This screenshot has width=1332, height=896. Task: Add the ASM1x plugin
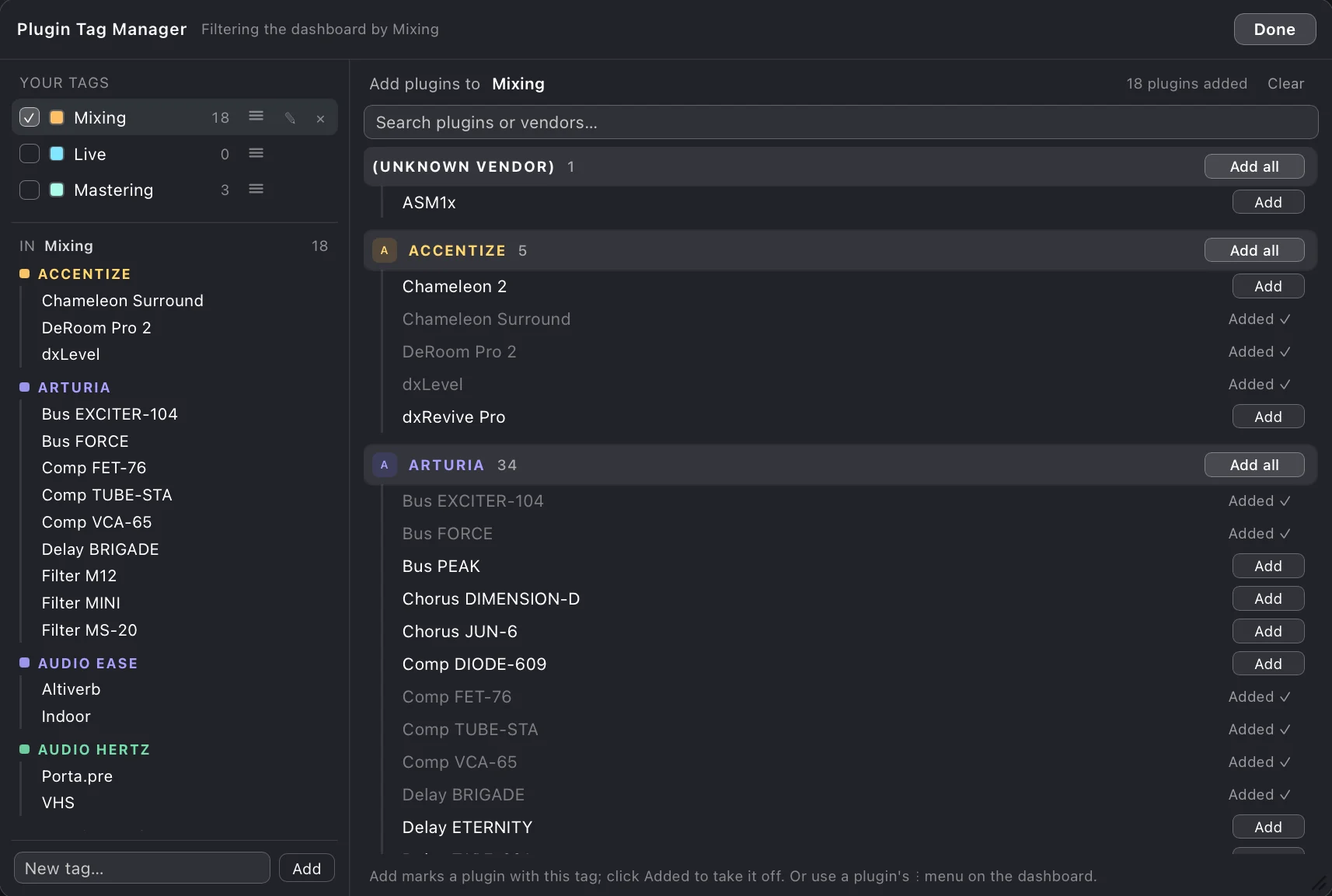pyautogui.click(x=1268, y=202)
